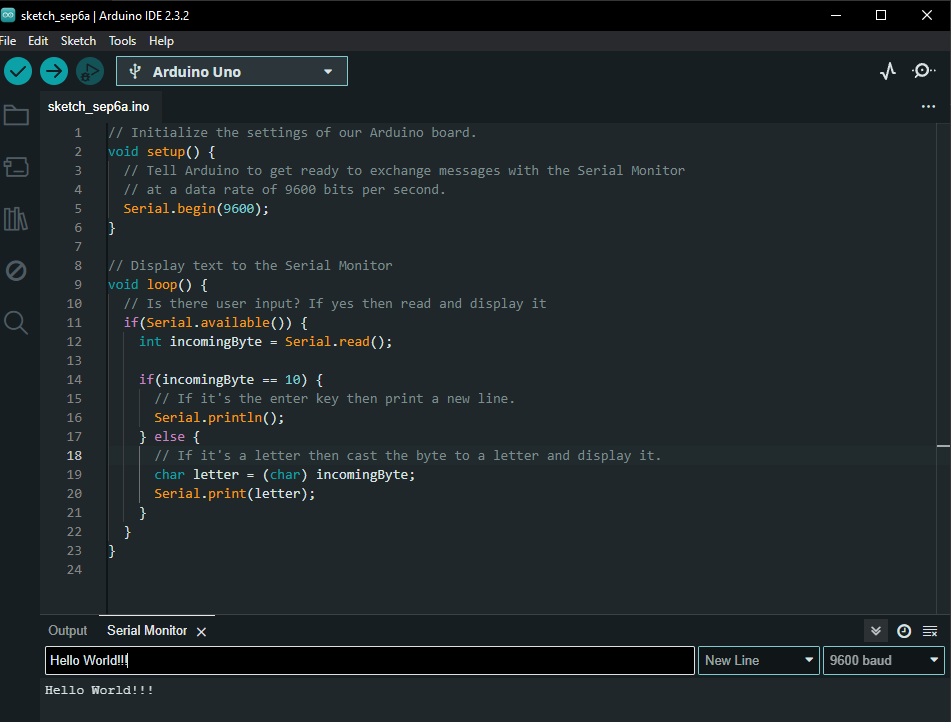
Task: Click the Serial.begin(9600); code line
Action: tap(196, 209)
